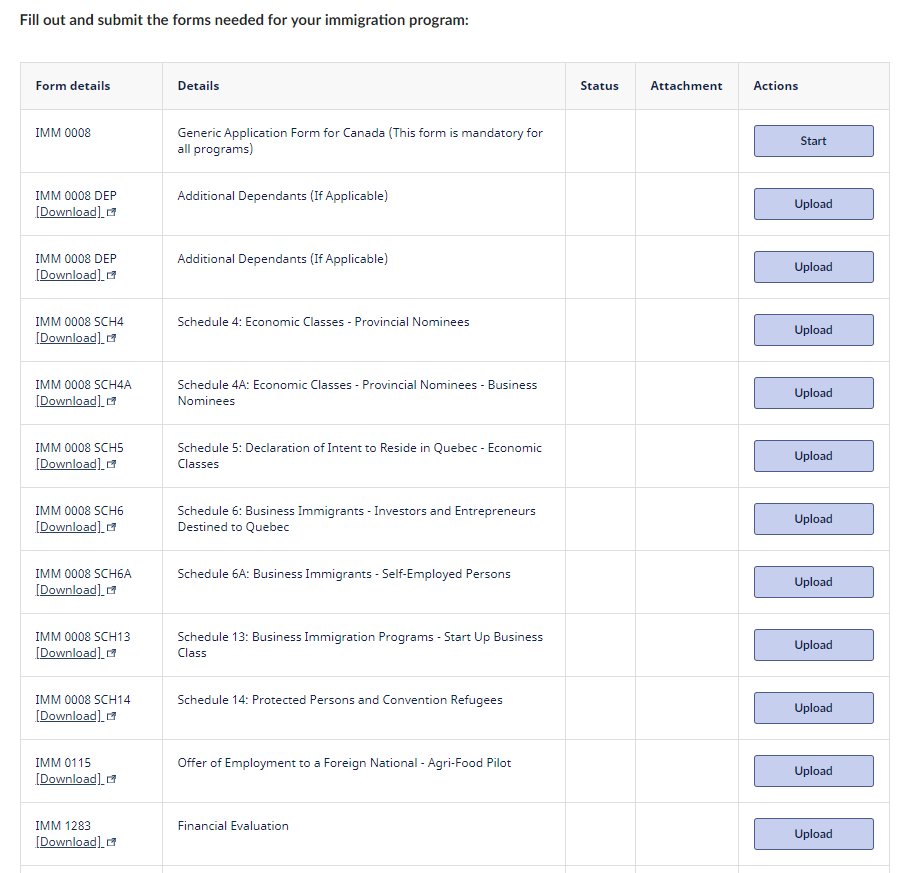This screenshot has width=901, height=873.
Task: Click the external-link icon beside SCH5 Download
Action: [111, 465]
